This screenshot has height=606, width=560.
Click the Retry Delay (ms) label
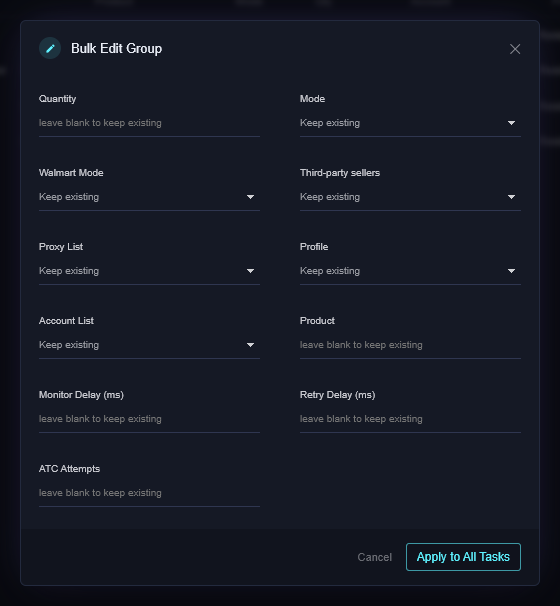(337, 395)
